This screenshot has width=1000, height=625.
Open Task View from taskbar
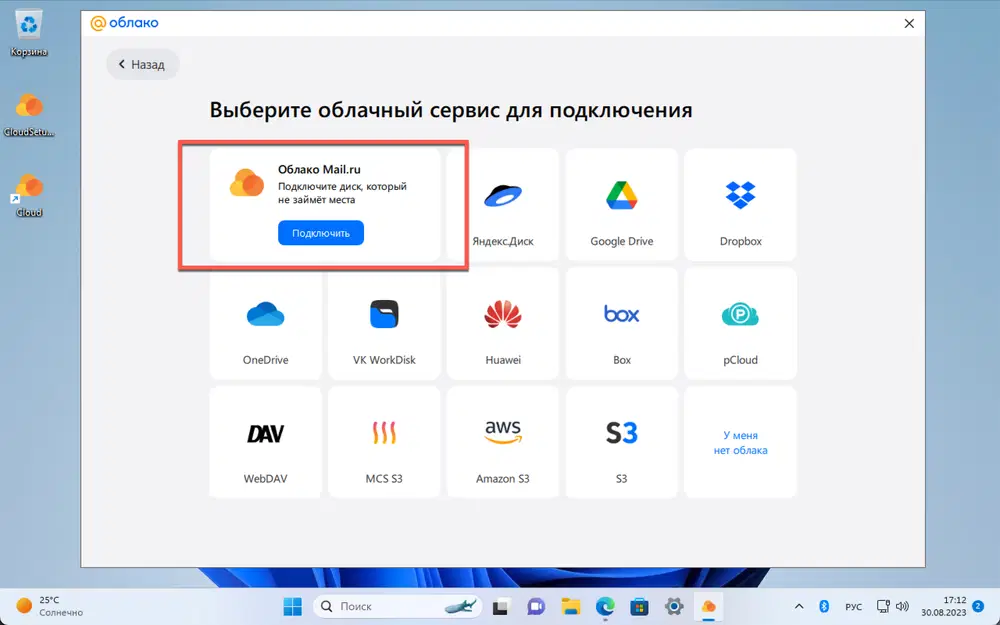(x=501, y=606)
